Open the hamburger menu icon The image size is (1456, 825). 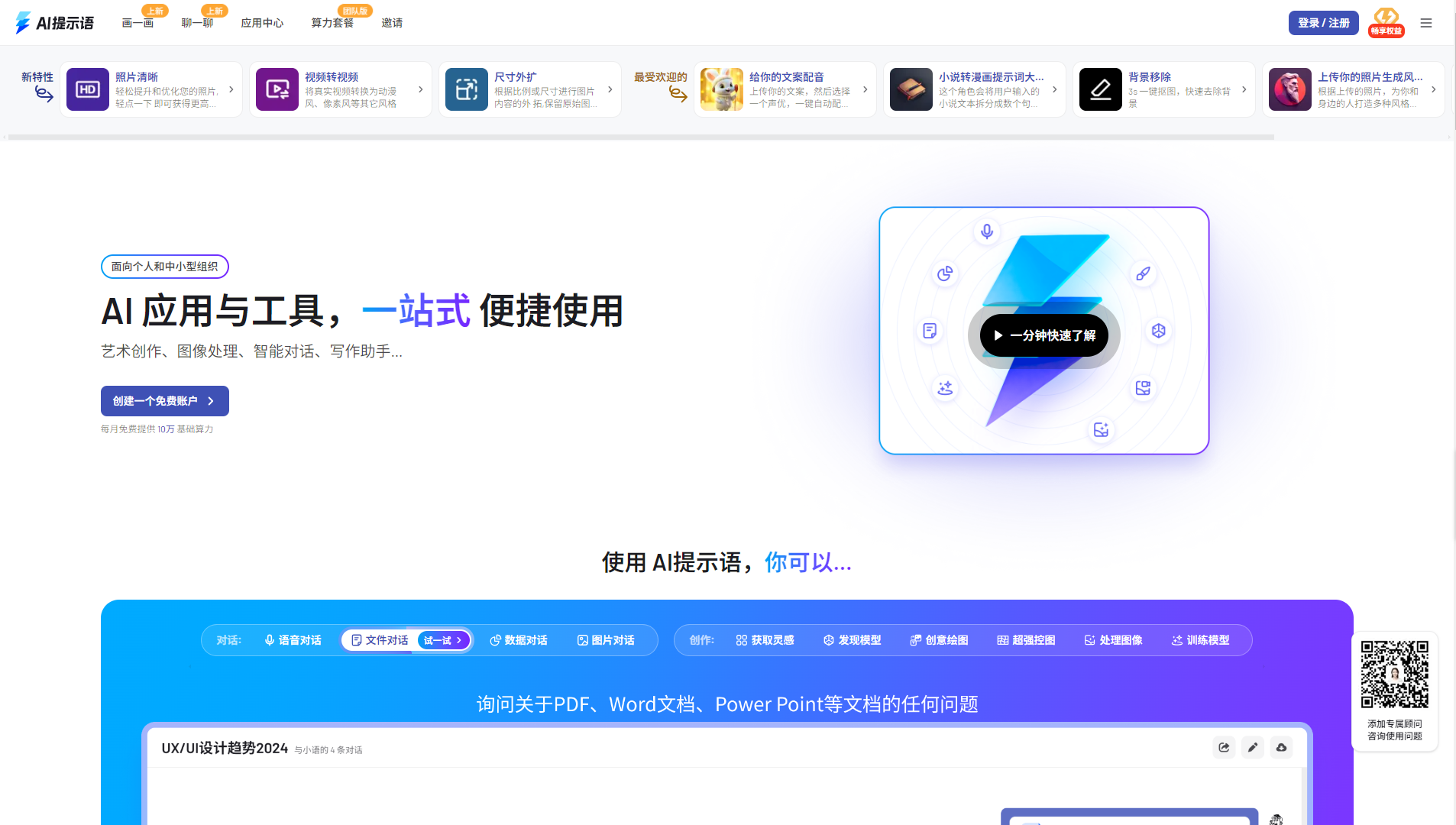pyautogui.click(x=1425, y=23)
